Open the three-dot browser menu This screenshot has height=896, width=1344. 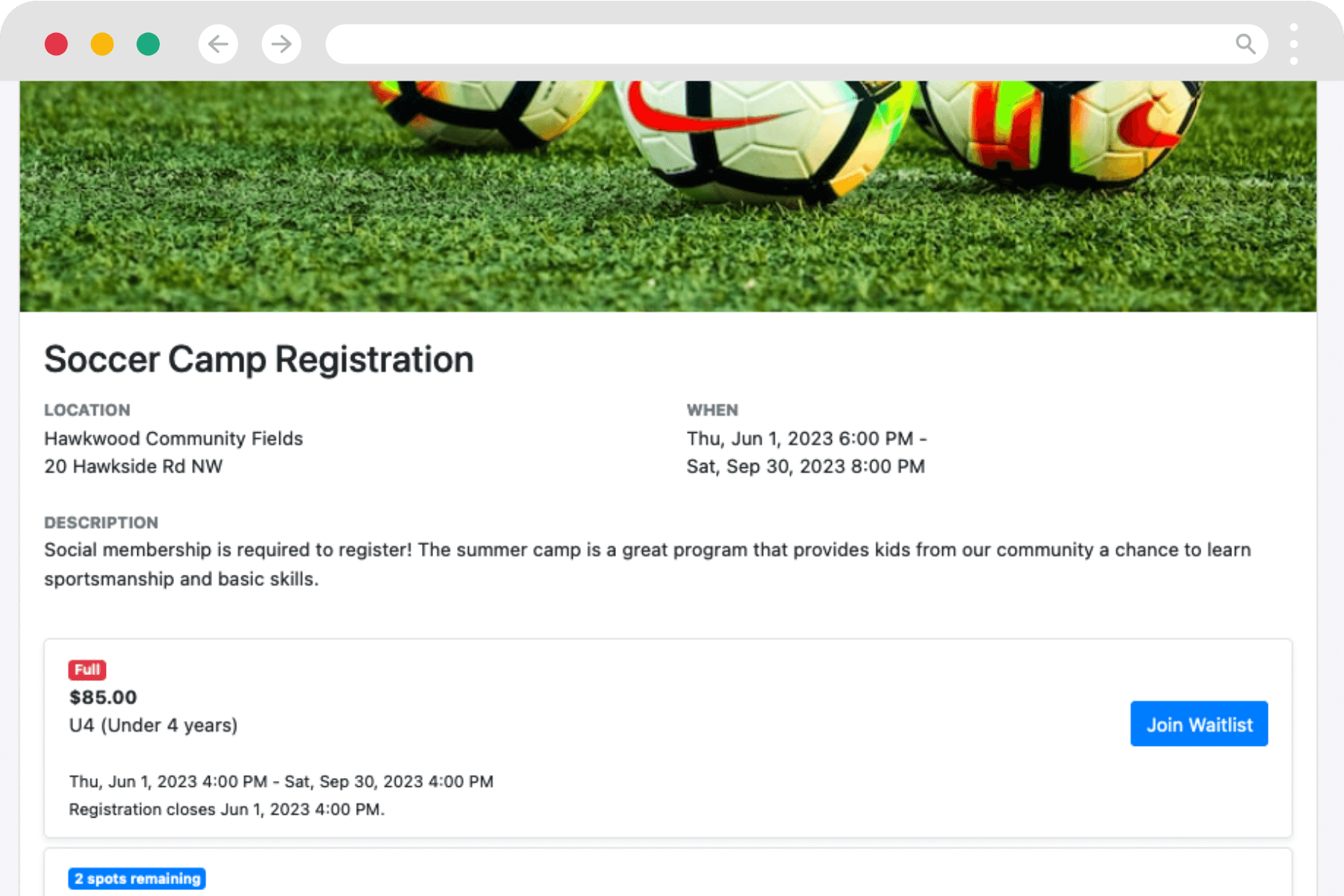(1293, 44)
